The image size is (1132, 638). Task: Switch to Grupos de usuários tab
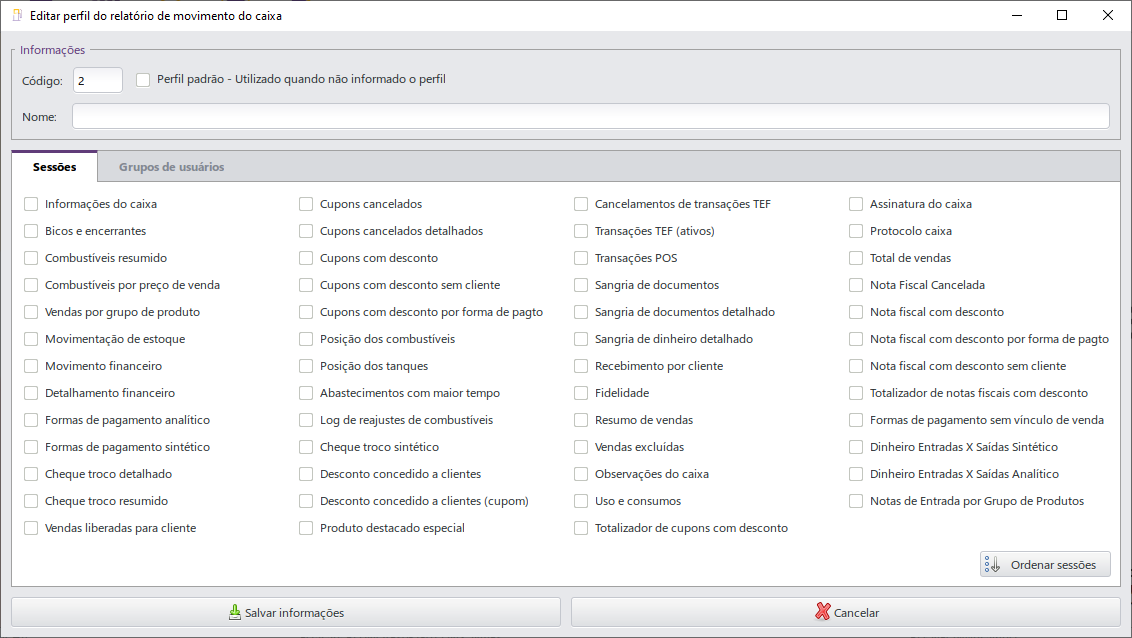point(171,167)
